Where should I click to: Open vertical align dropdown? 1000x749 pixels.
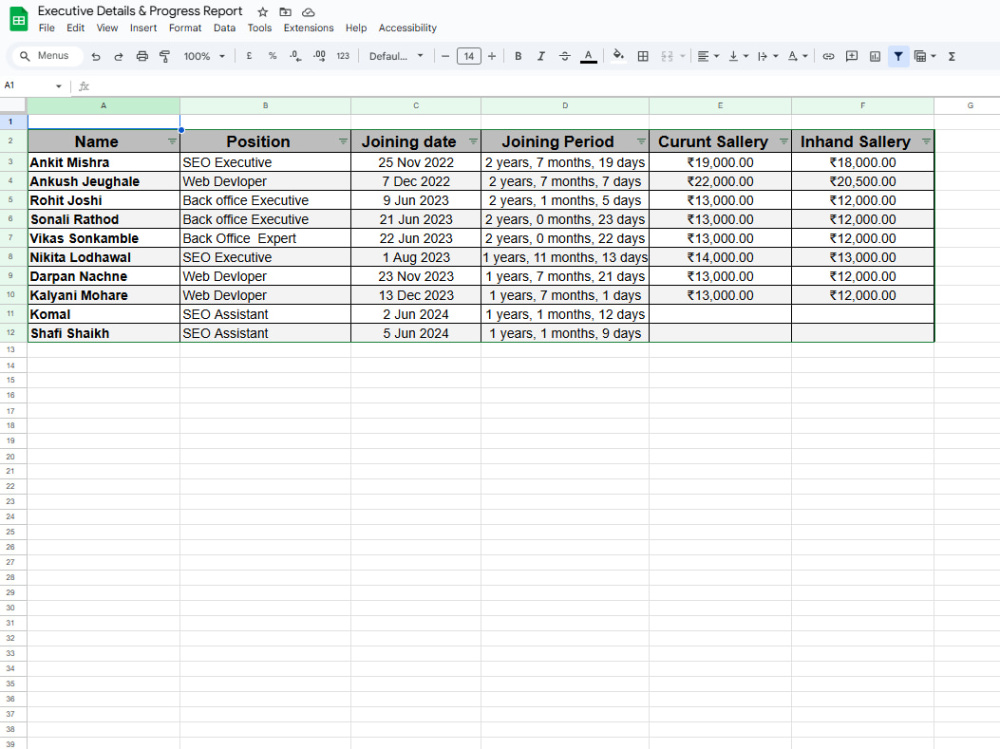[x=738, y=56]
